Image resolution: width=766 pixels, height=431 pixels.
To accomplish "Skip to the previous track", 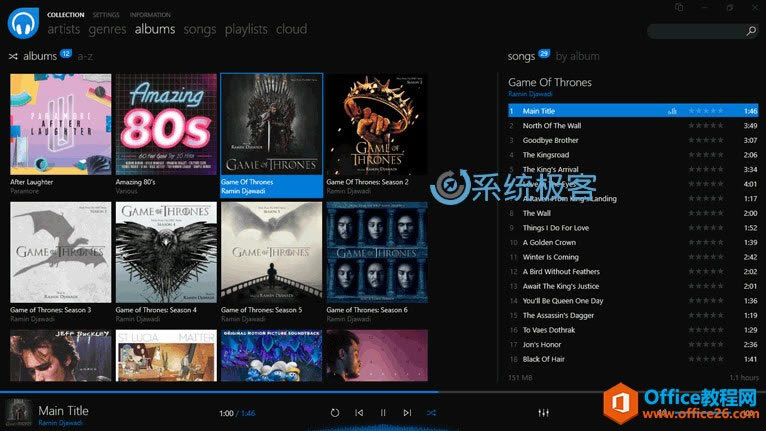I will click(359, 413).
